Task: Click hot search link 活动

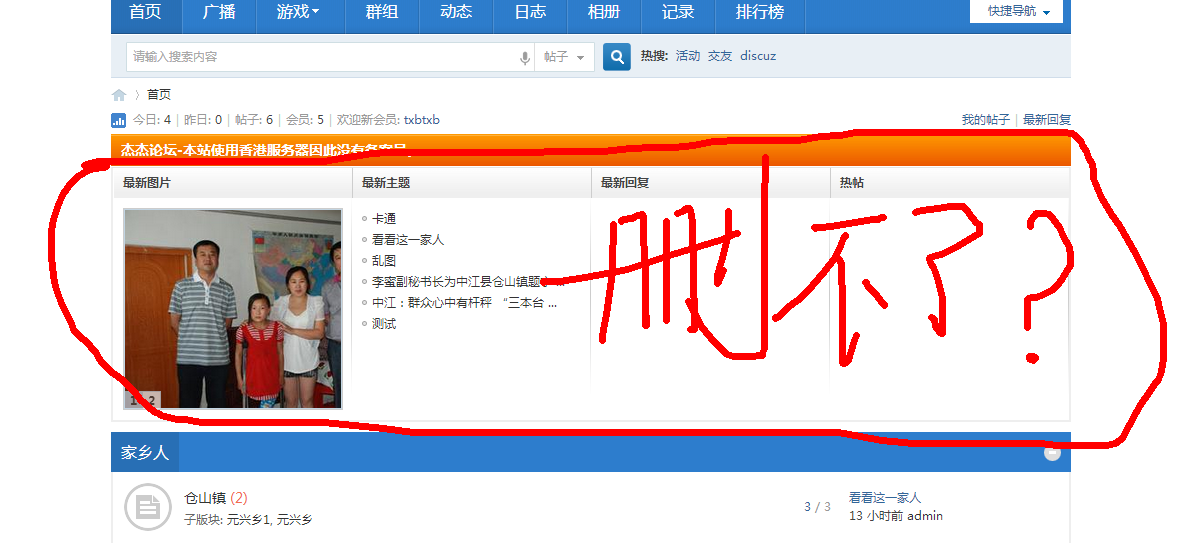Action: 688,56
